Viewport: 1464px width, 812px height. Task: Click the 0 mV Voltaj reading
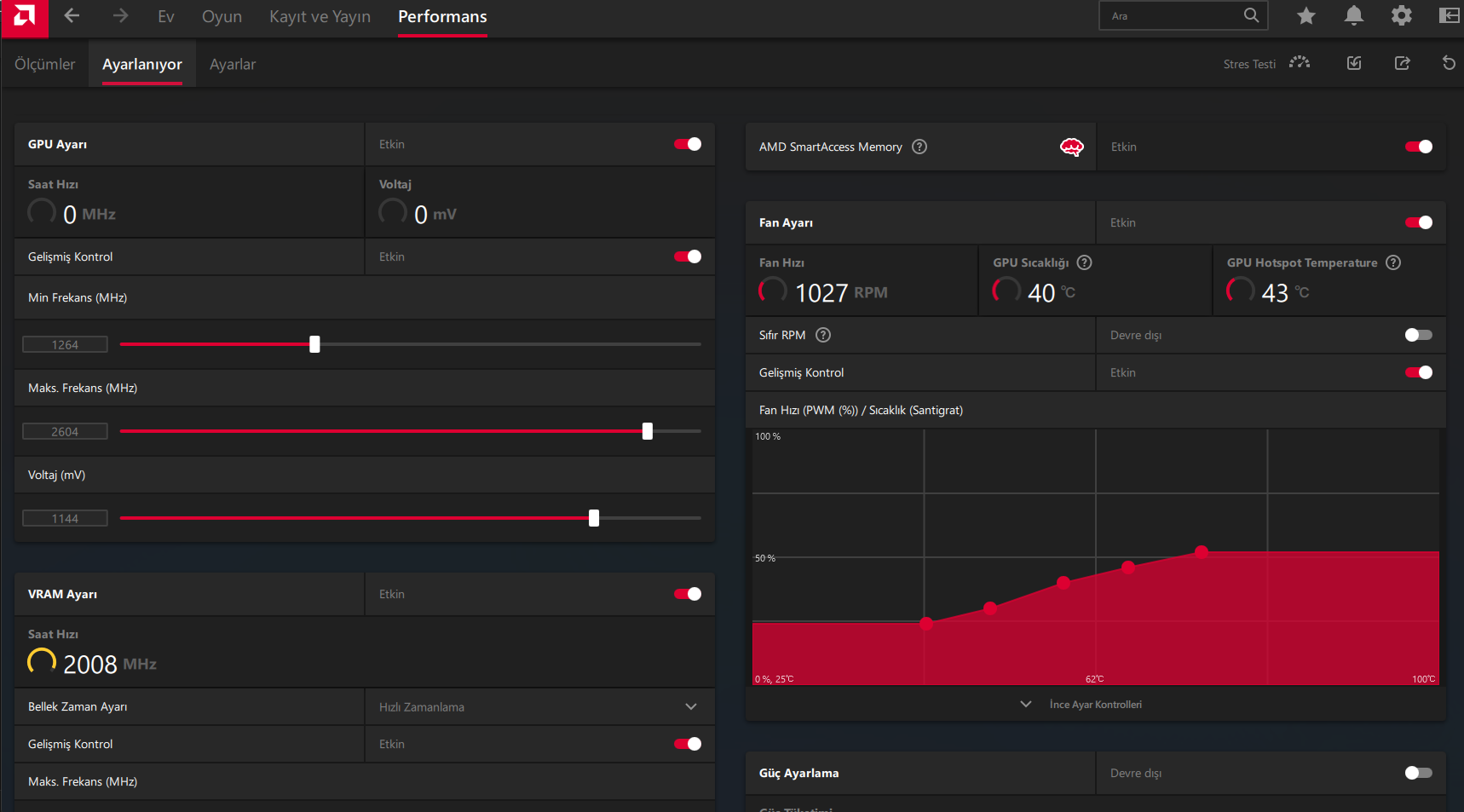tap(435, 214)
